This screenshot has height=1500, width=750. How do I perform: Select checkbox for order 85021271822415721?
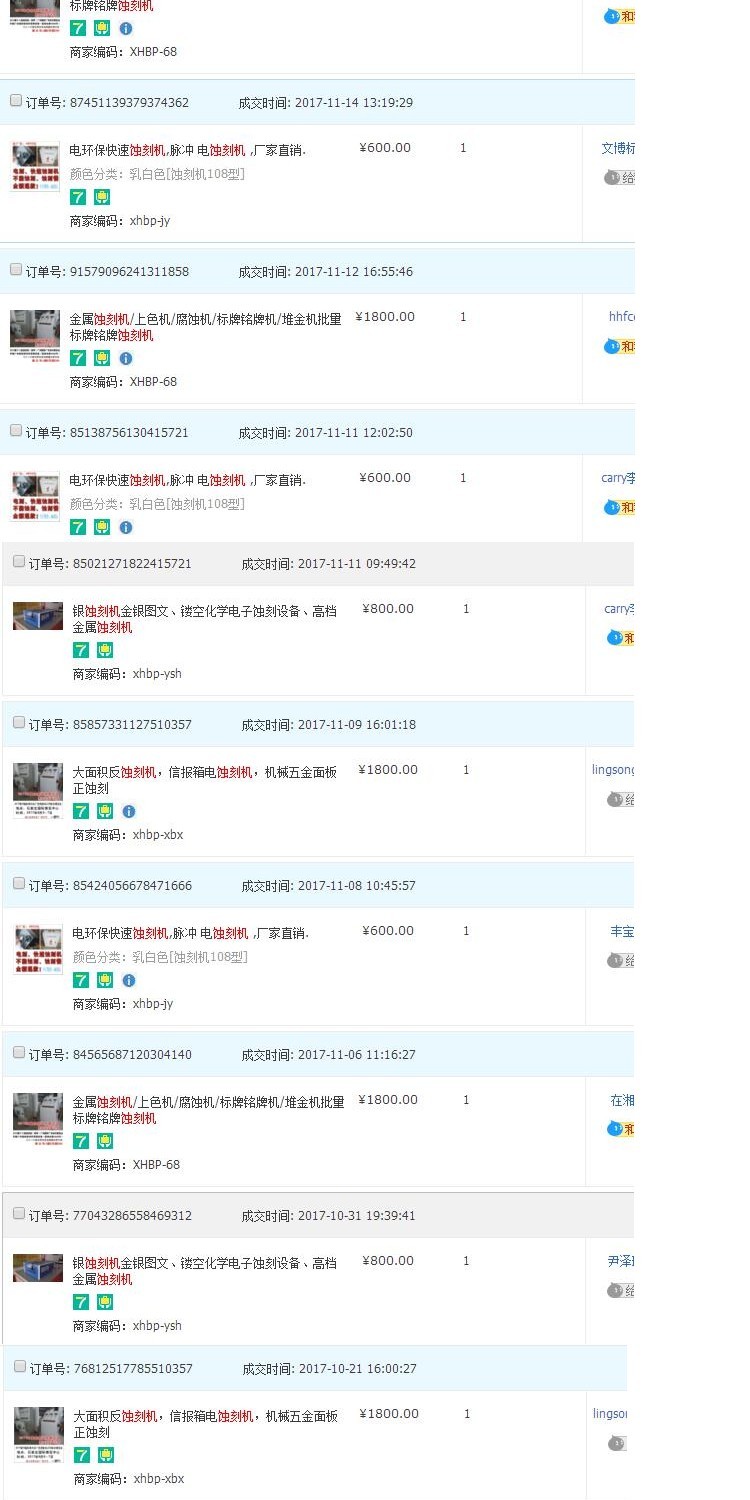pos(19,562)
